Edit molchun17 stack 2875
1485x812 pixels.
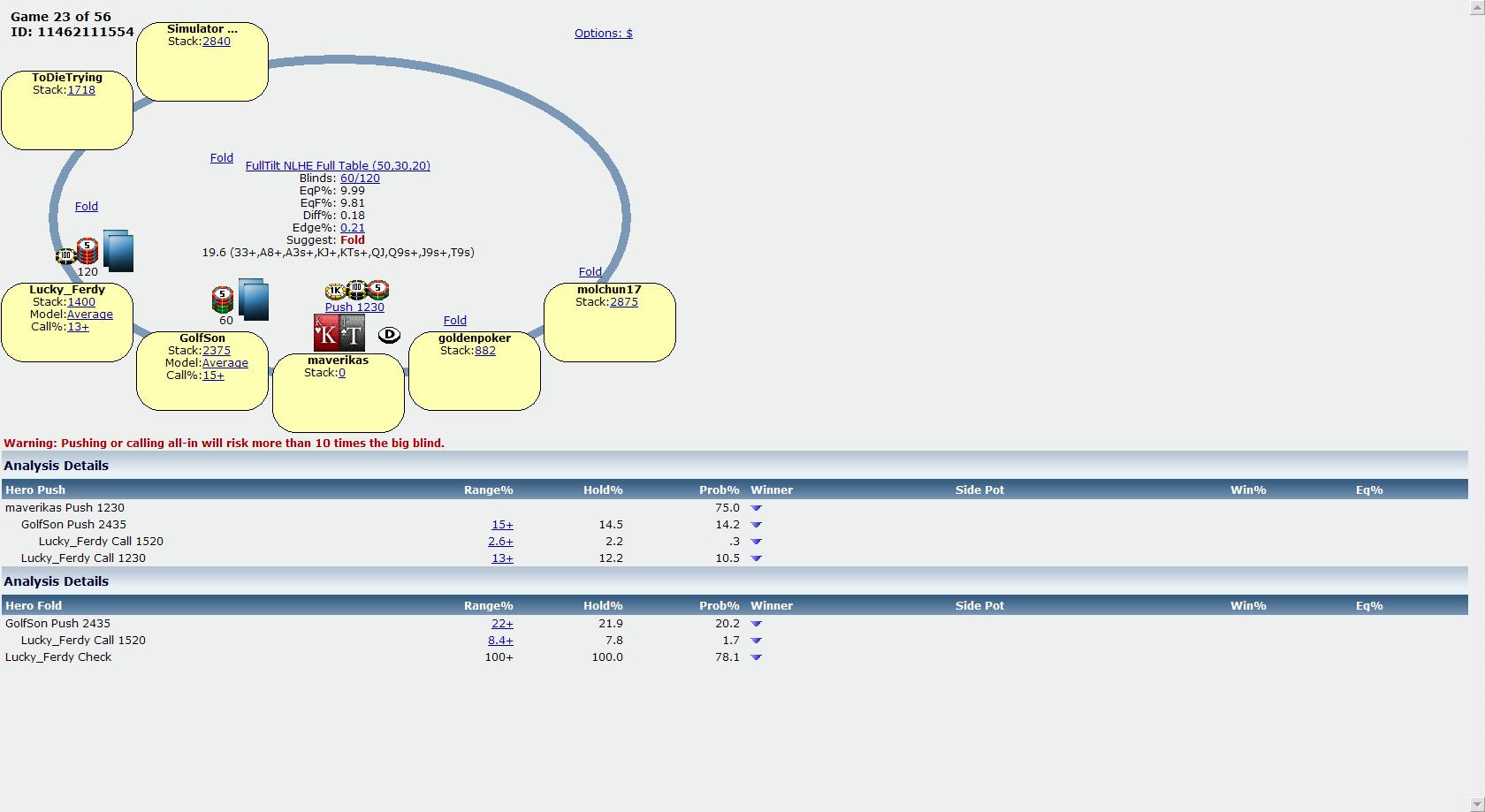pos(624,301)
